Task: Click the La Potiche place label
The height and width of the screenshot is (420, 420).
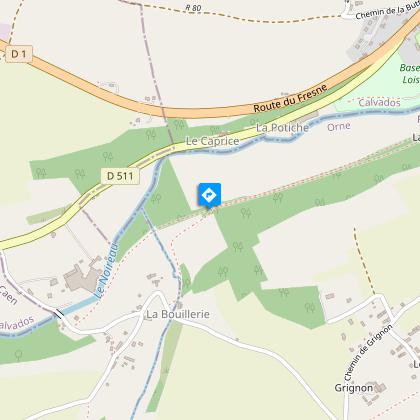Action: point(282,128)
